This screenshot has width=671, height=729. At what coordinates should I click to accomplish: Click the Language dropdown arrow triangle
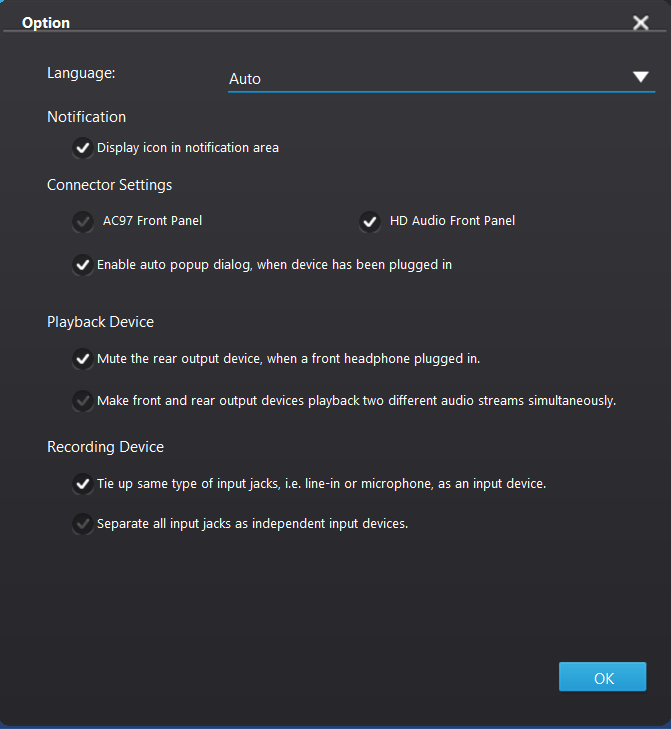point(641,77)
